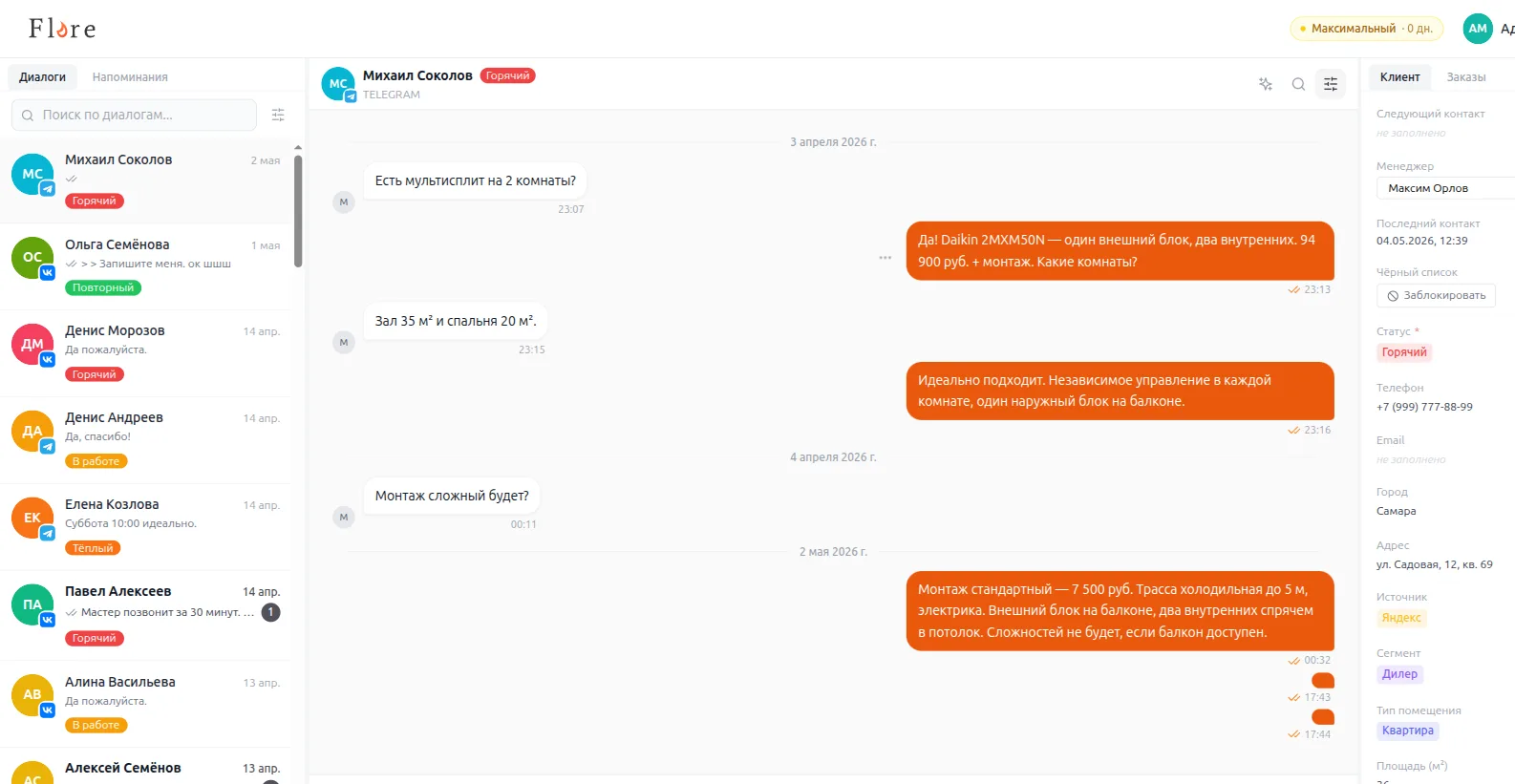Open Manager dropdown showing Максим Орлов

[1445, 188]
